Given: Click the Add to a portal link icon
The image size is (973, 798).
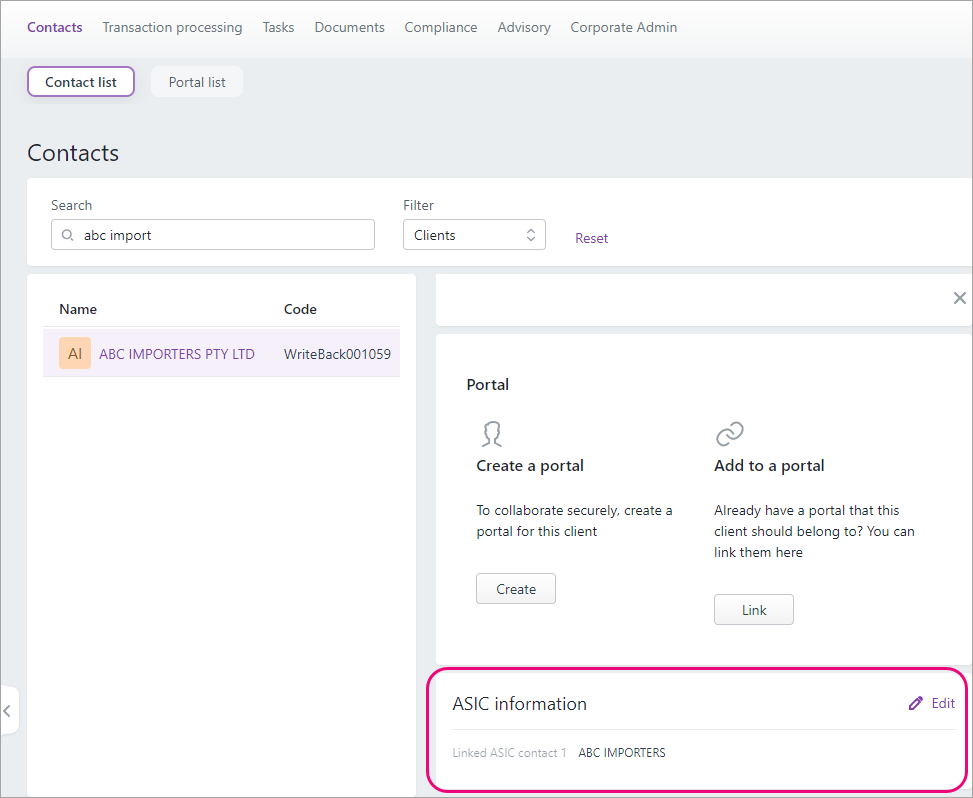Looking at the screenshot, I should point(730,434).
